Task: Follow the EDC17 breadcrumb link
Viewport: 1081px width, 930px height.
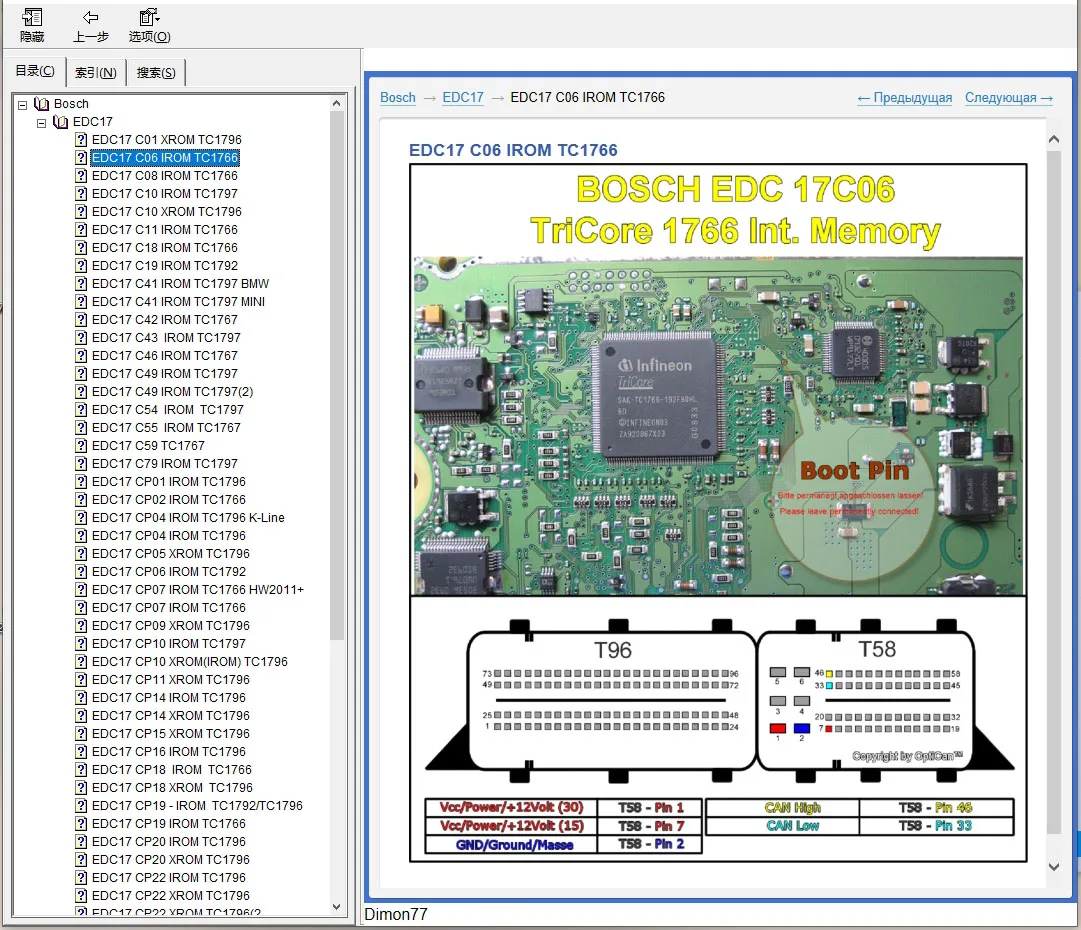Action: coord(463,97)
